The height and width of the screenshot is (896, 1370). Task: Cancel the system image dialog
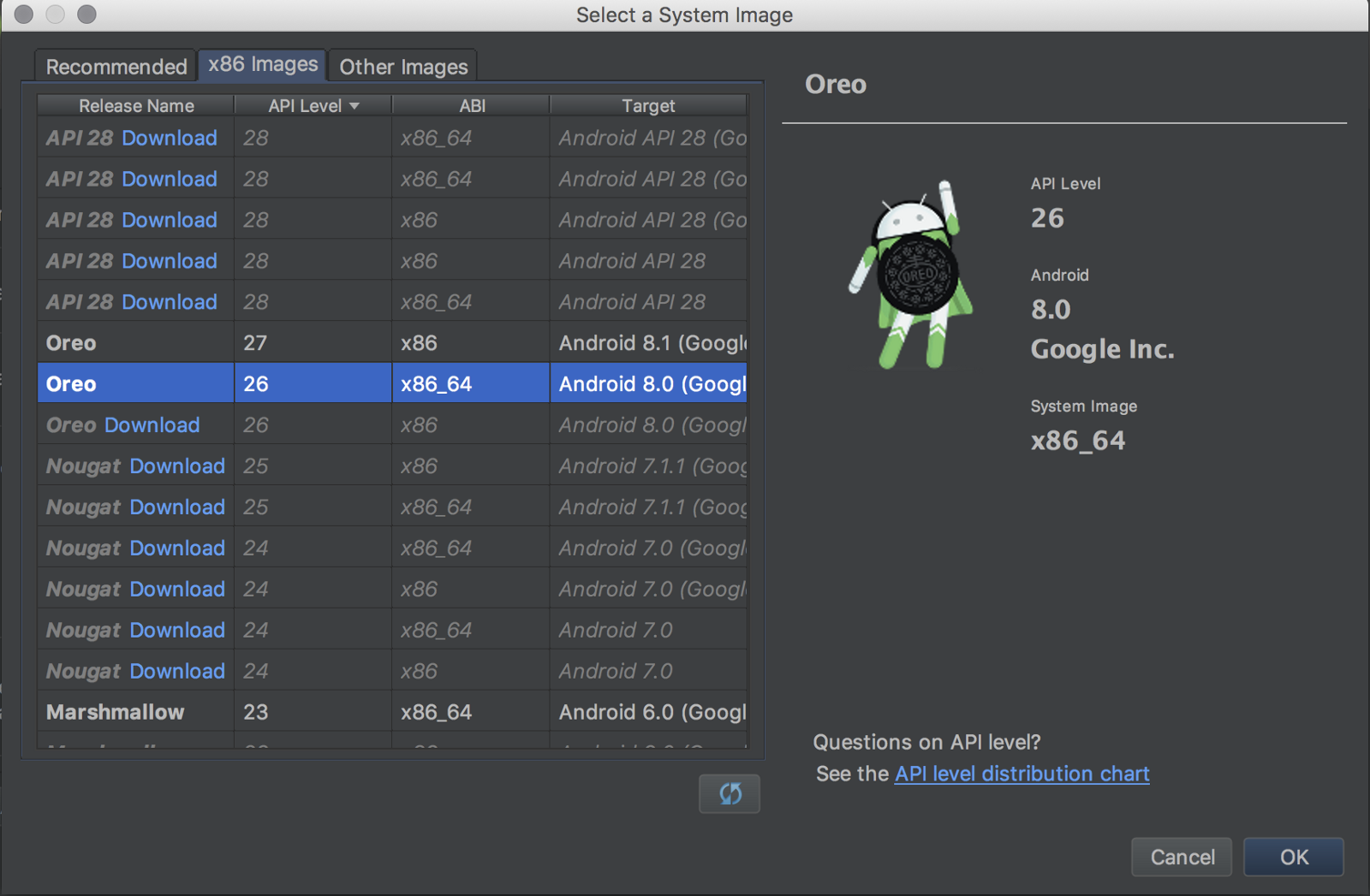[1182, 857]
